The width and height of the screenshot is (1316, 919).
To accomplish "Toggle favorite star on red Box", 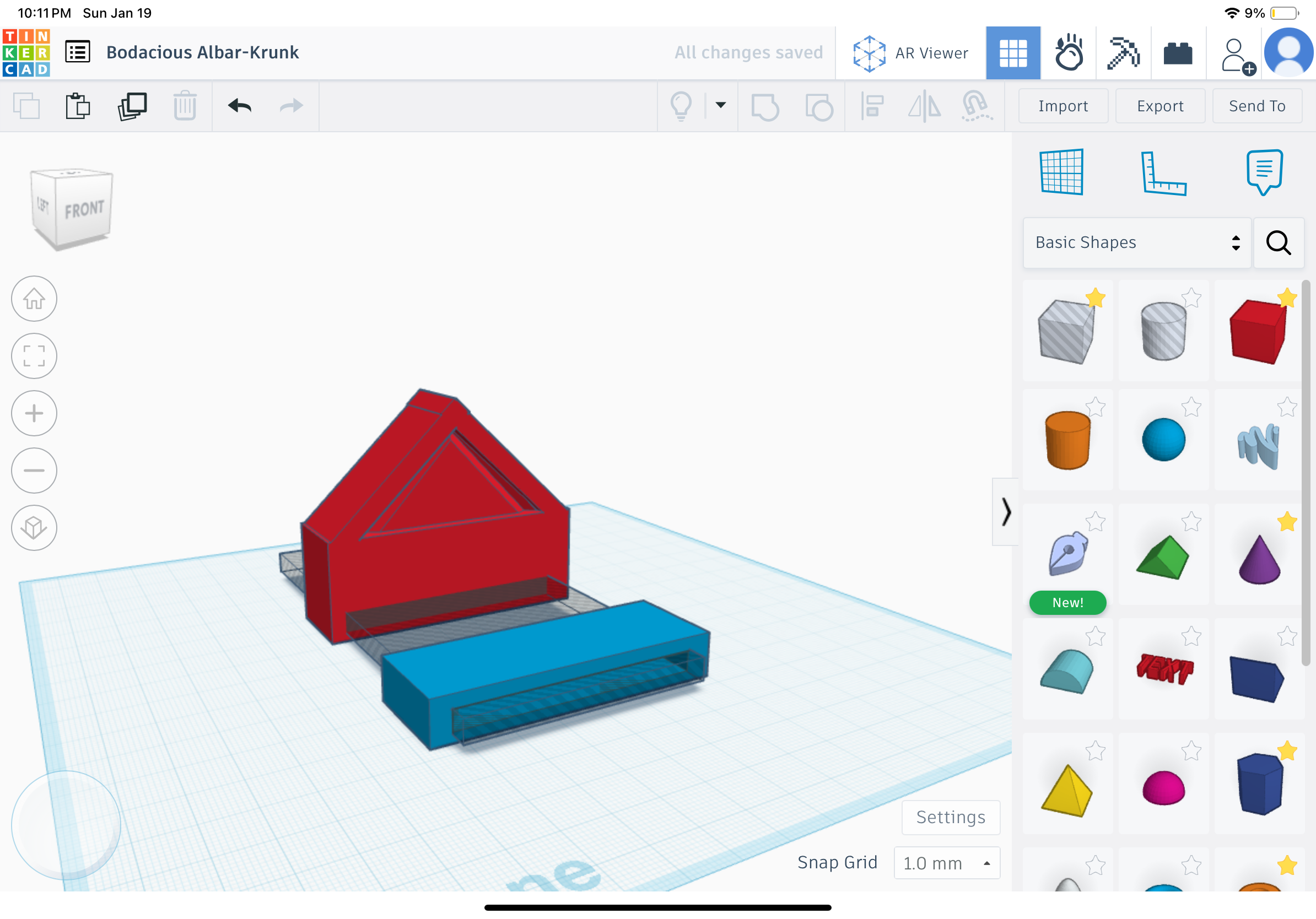I will (1287, 298).
